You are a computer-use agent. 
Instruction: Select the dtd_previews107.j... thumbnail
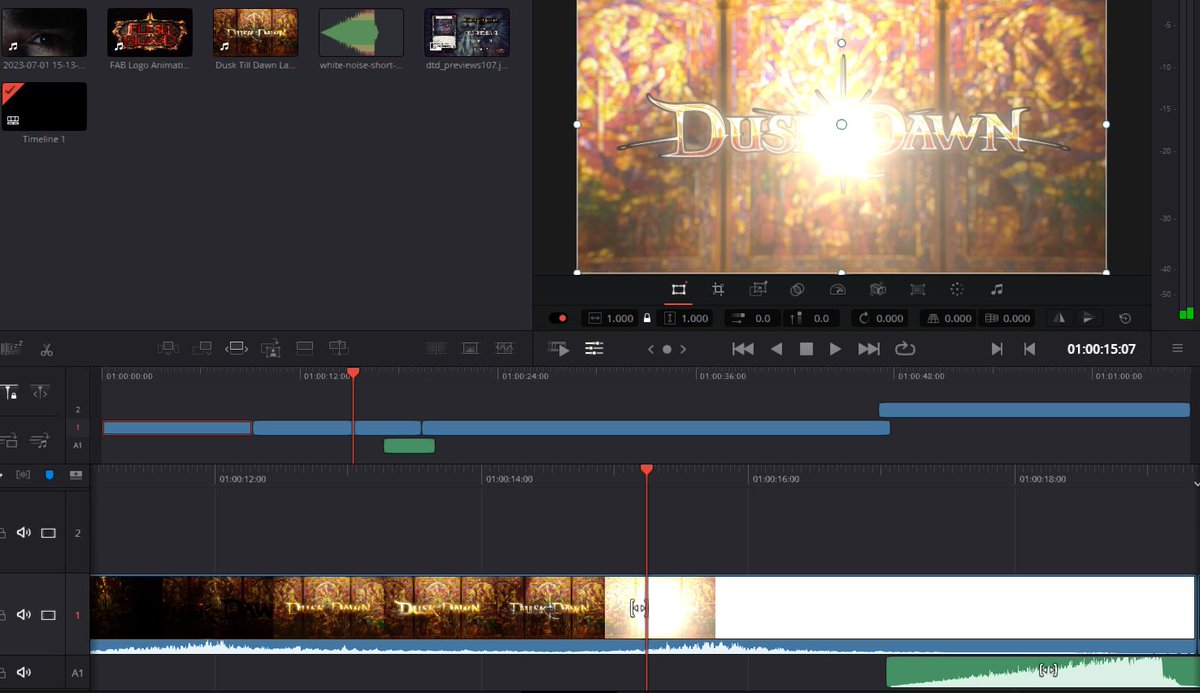(x=467, y=32)
